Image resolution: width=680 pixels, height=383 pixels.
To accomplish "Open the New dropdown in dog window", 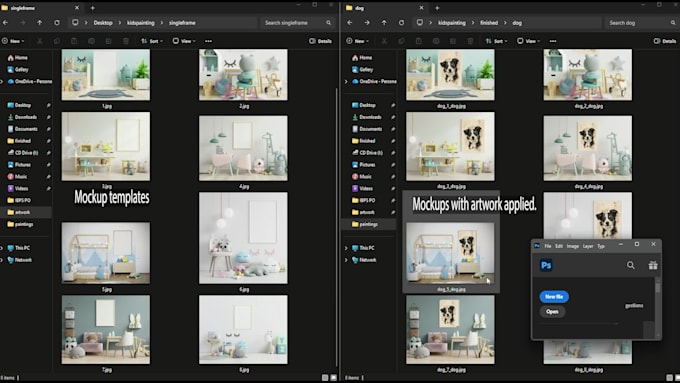I will tap(358, 41).
